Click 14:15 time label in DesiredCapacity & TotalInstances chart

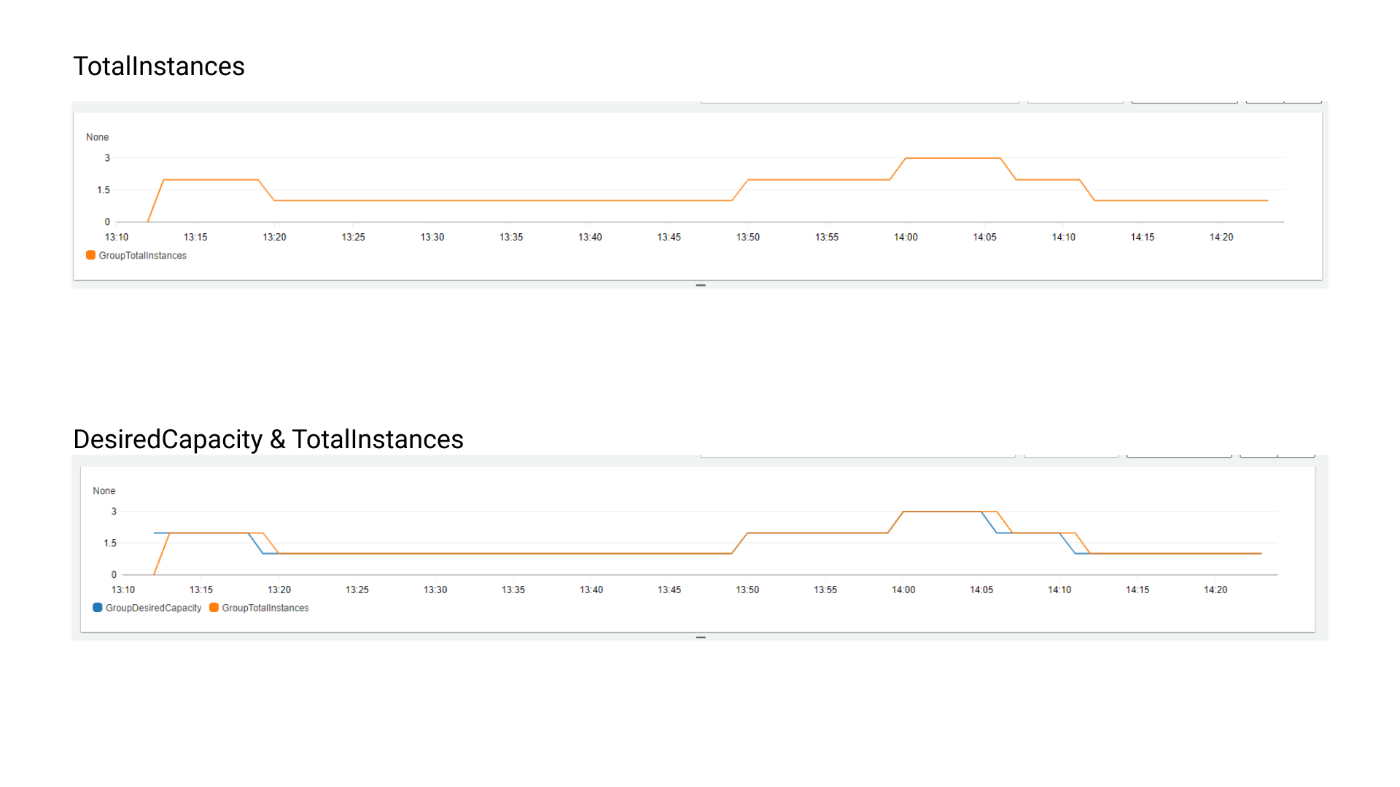click(1137, 590)
